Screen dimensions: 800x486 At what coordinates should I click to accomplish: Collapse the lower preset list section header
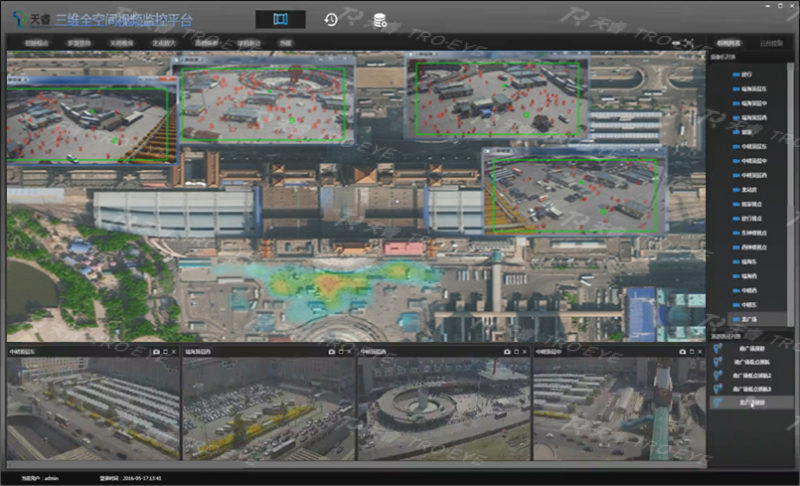(726, 336)
